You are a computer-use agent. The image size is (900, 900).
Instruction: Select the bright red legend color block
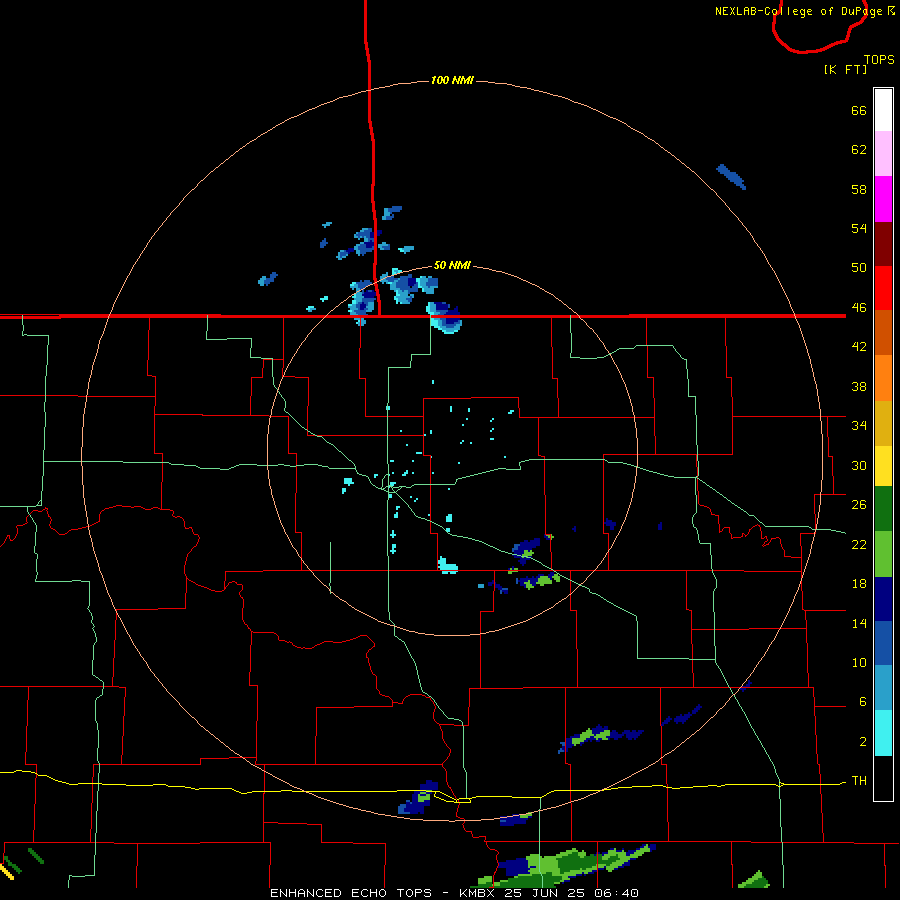point(883,288)
